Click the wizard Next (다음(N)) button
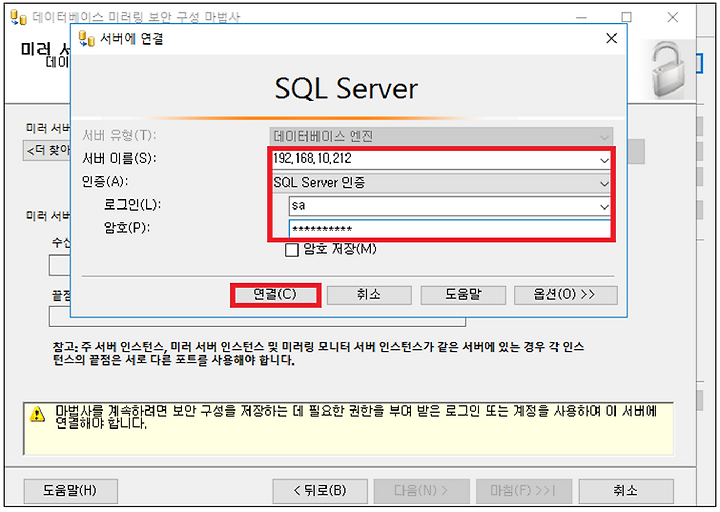 coord(421,491)
